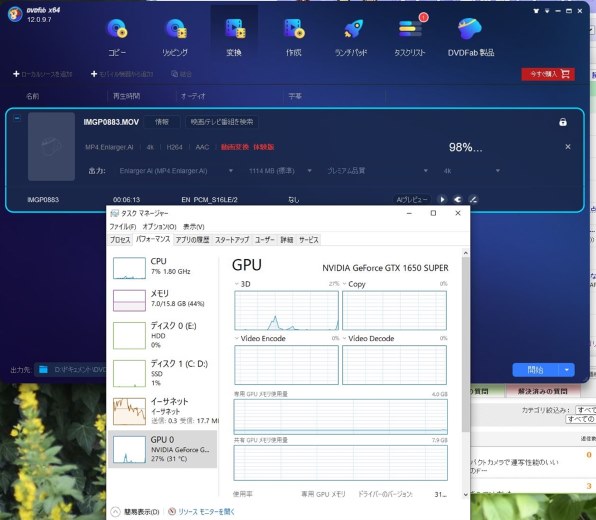
Task: Click the AIプレビュー button
Action: (x=412, y=200)
